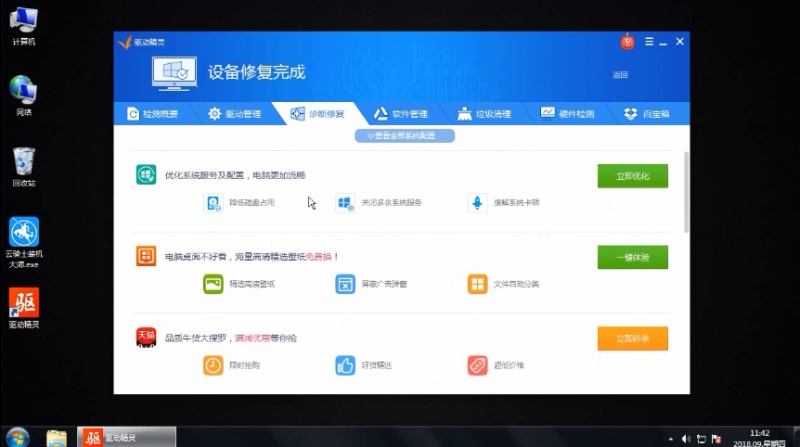Select the 诊断修复 tab
Viewport: 800px width, 447px height.
(x=317, y=114)
